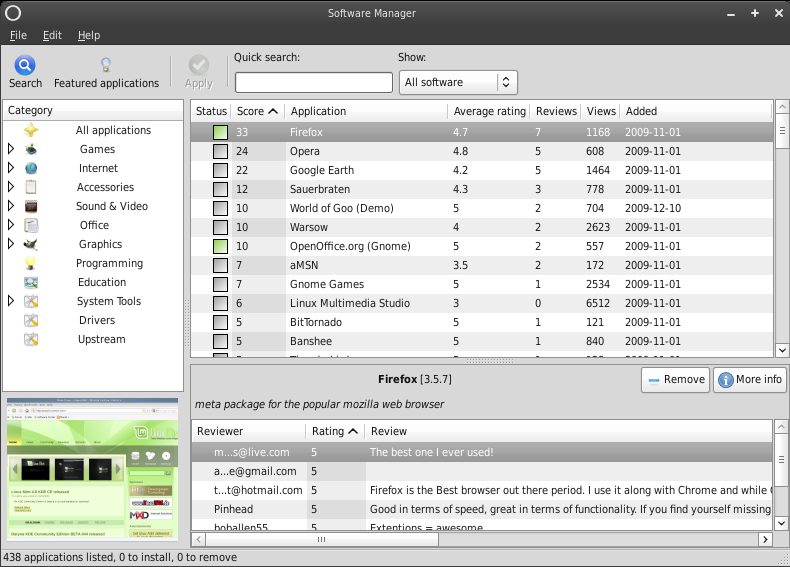The width and height of the screenshot is (790, 567).
Task: Sort reviews by the Reviewer column
Action: pyautogui.click(x=249, y=431)
